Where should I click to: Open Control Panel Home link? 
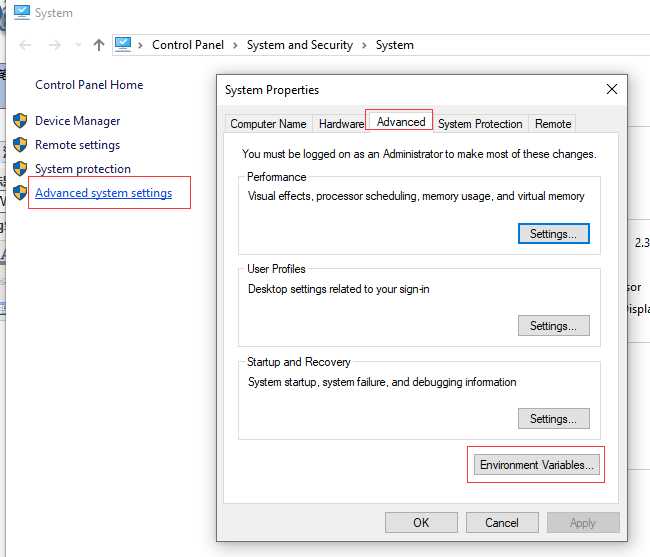[x=89, y=85]
